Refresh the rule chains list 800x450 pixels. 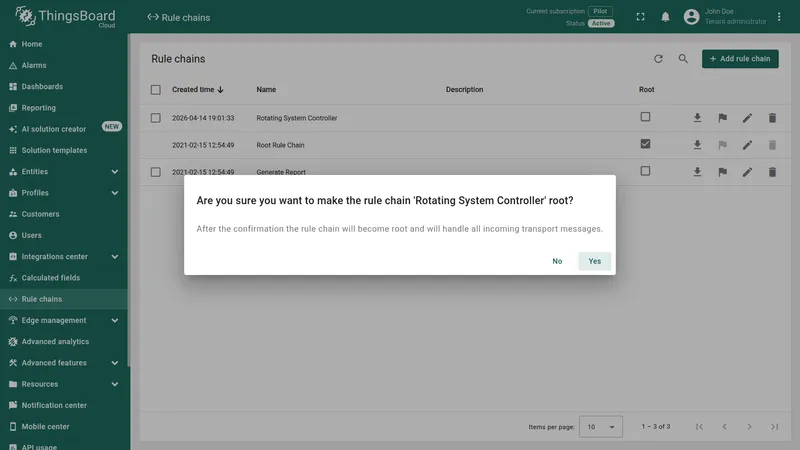tap(658, 59)
